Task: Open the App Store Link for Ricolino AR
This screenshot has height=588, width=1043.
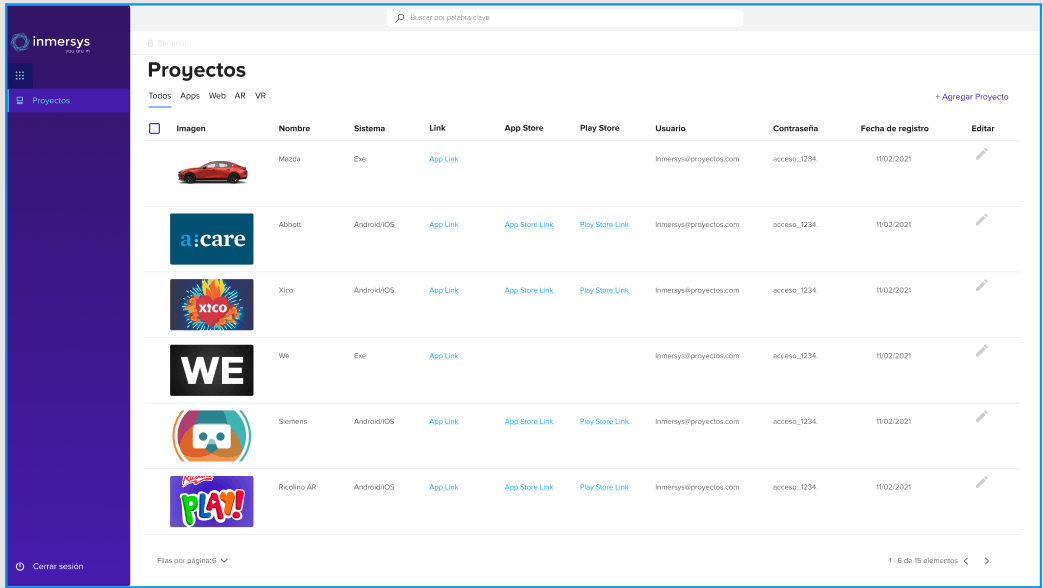Action: tap(529, 487)
